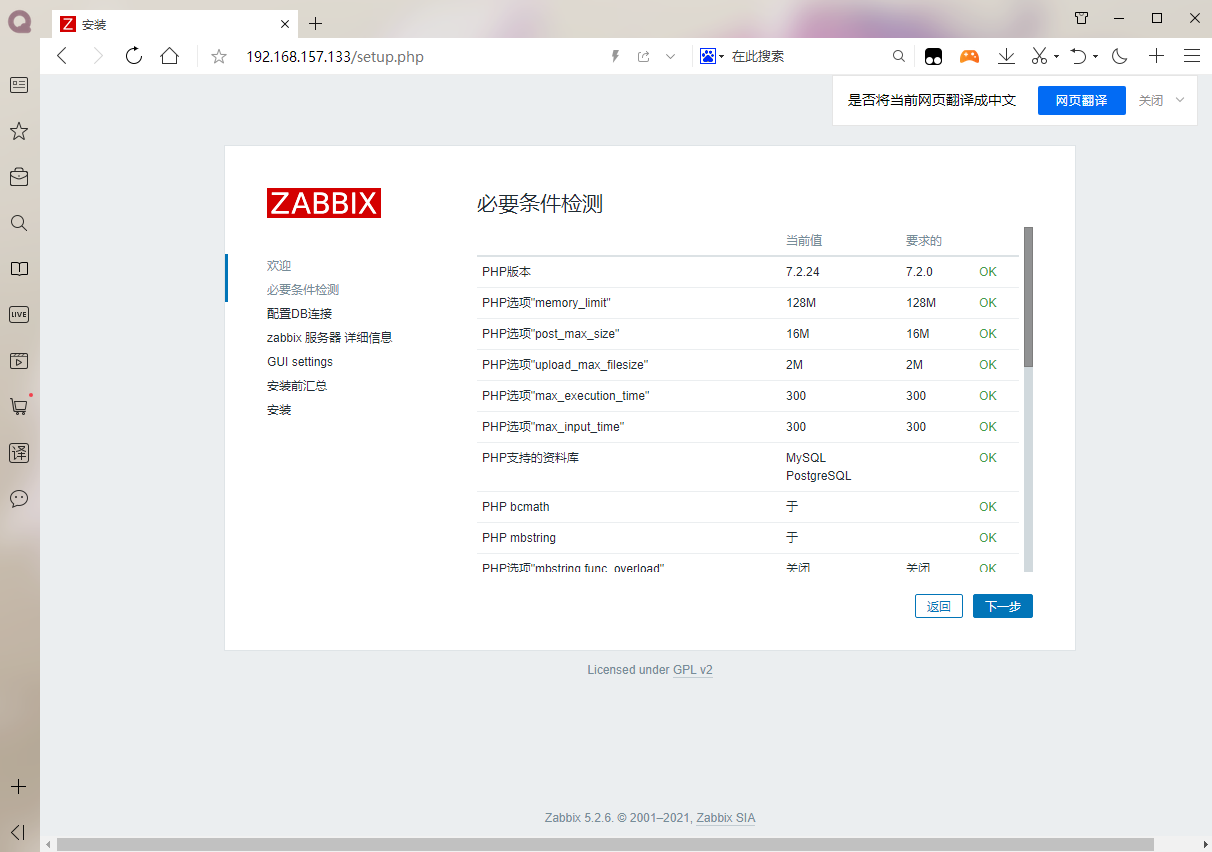Click the search magnifier icon in search box
Screen dimensions: 1212x852
[x=899, y=57]
